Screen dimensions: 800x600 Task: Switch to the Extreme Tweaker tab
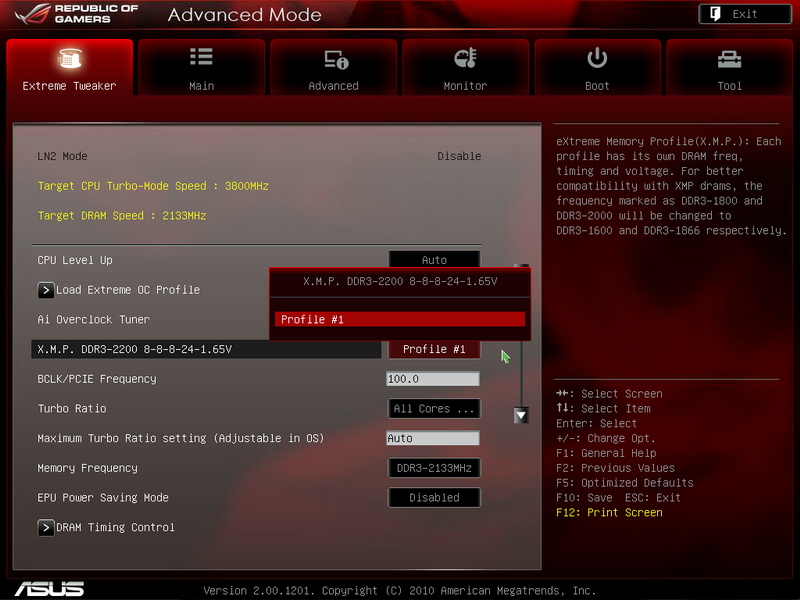[x=69, y=67]
